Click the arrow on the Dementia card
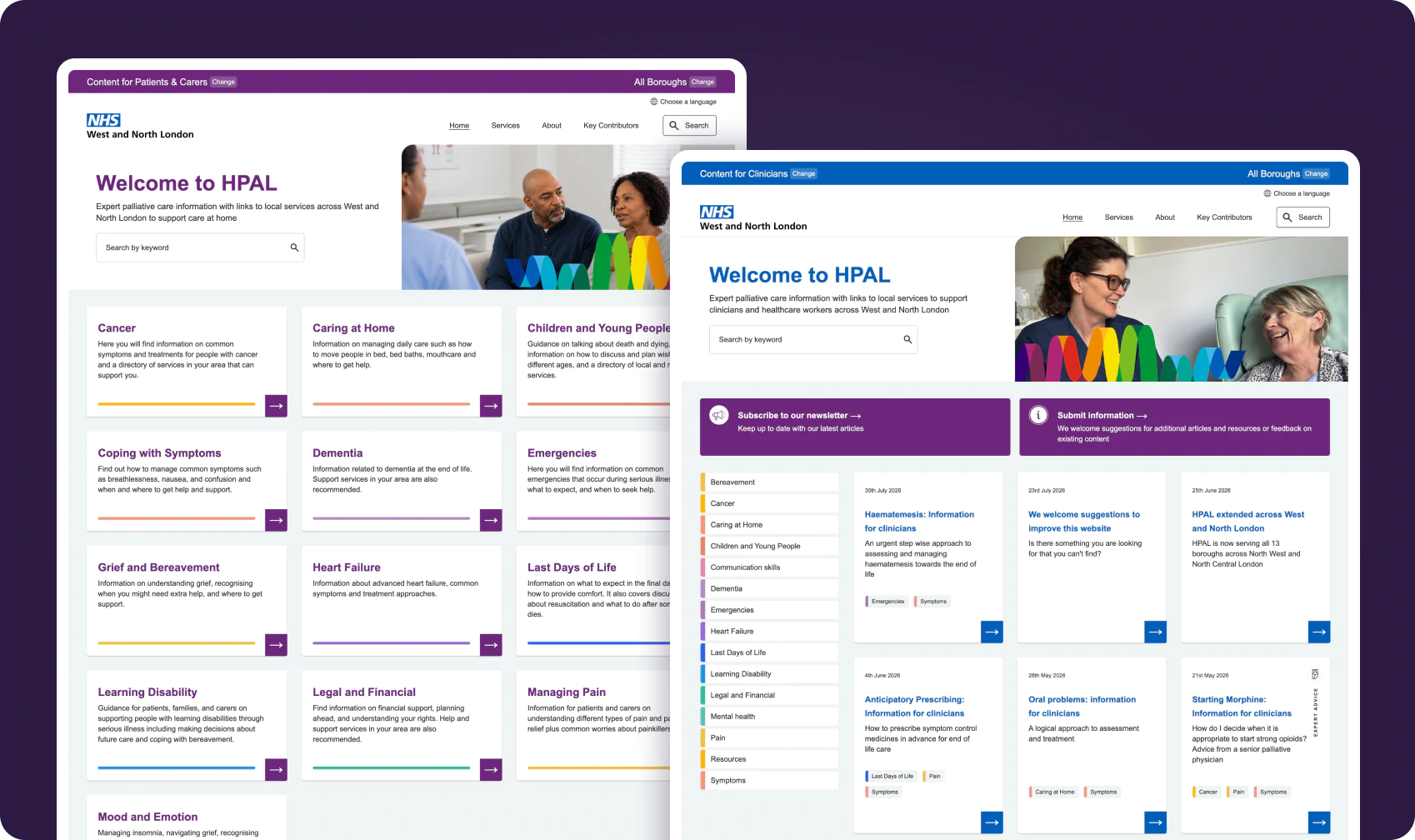 pos(491,520)
